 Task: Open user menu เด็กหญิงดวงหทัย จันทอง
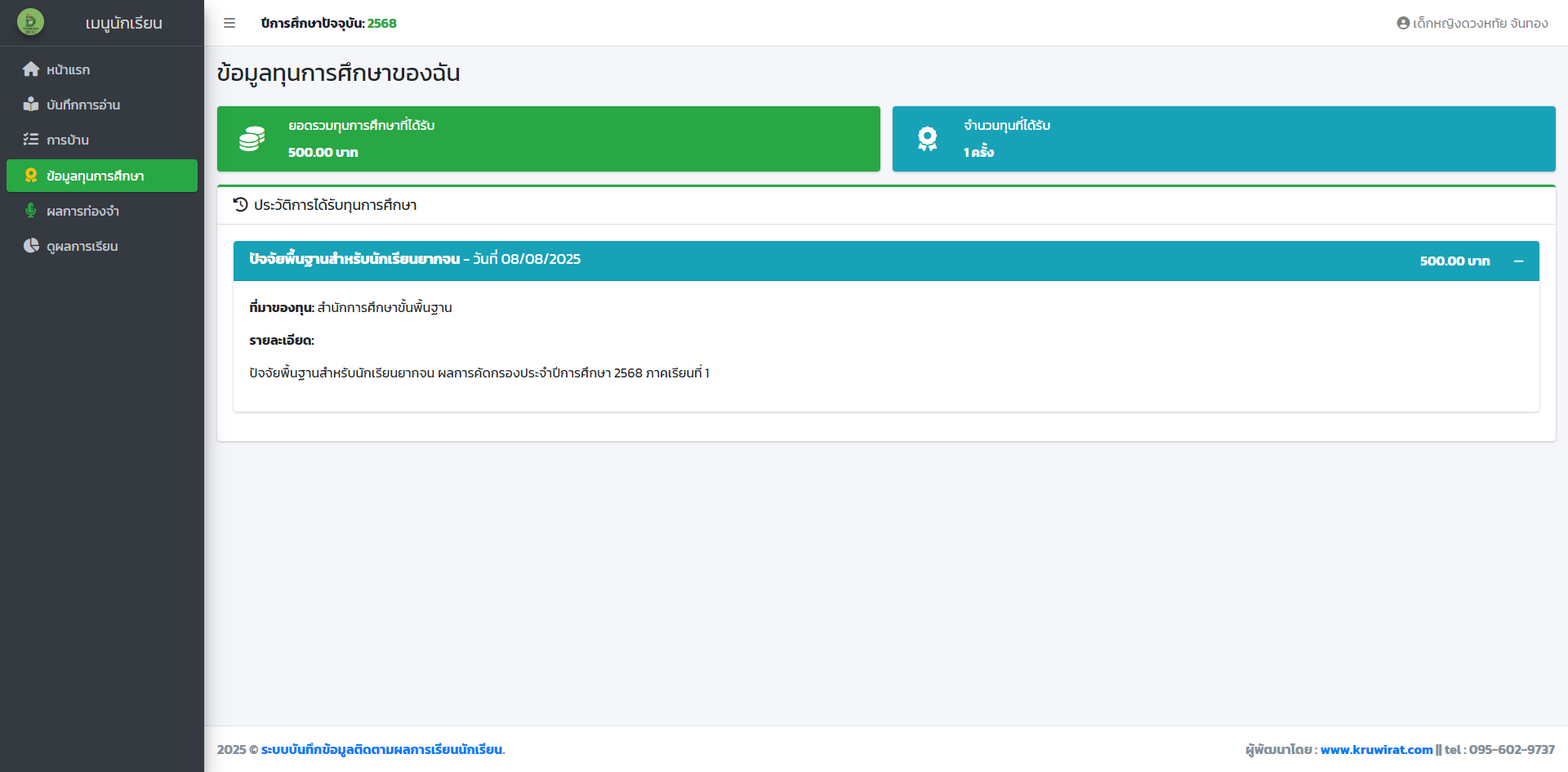click(x=1480, y=24)
